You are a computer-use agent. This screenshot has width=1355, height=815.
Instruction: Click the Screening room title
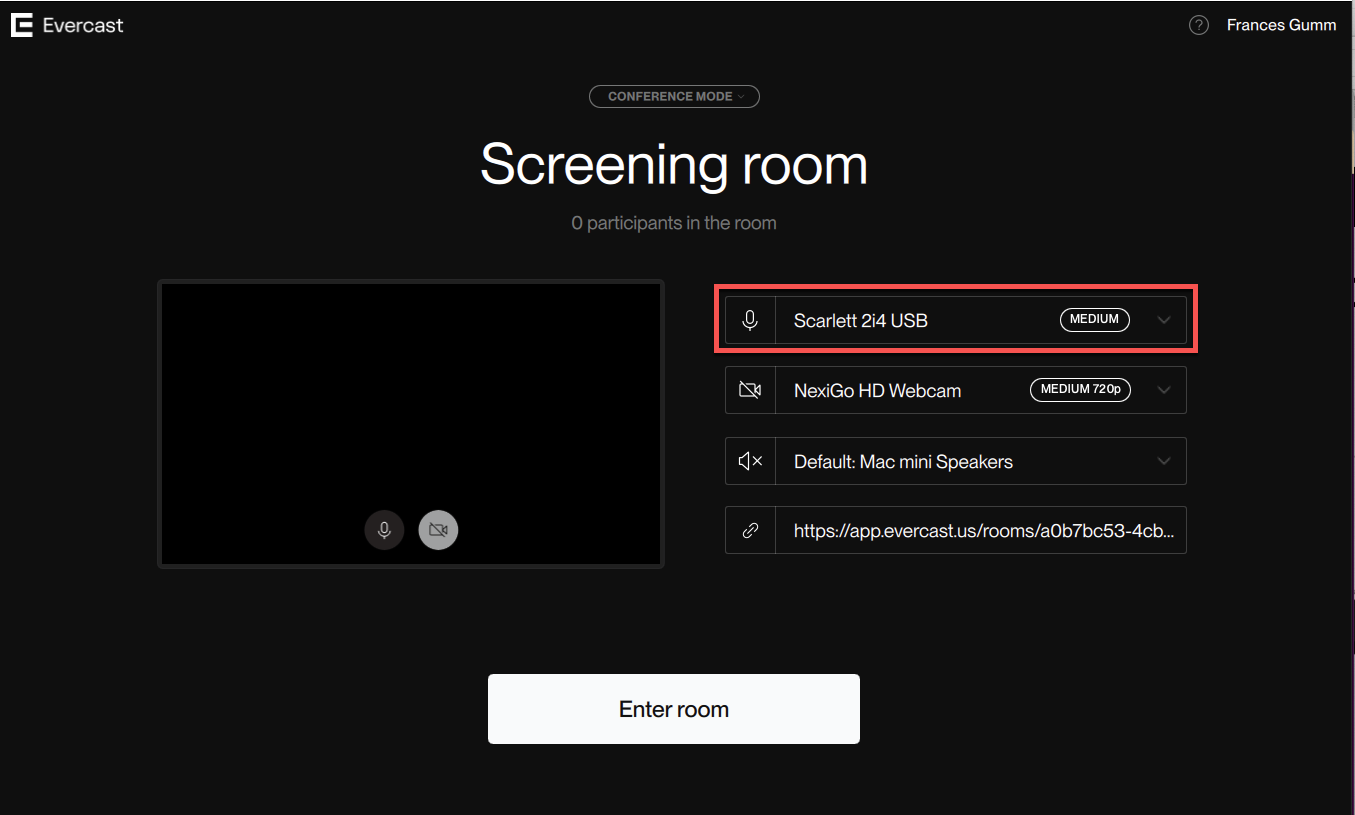click(674, 164)
